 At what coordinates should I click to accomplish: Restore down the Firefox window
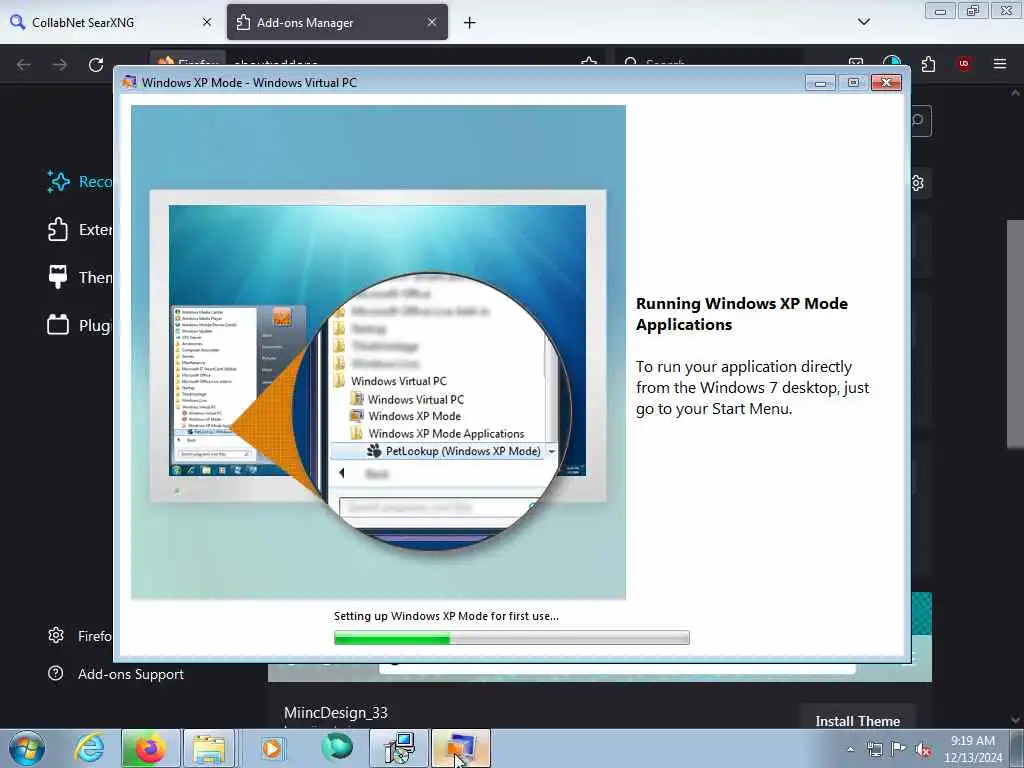point(973,11)
